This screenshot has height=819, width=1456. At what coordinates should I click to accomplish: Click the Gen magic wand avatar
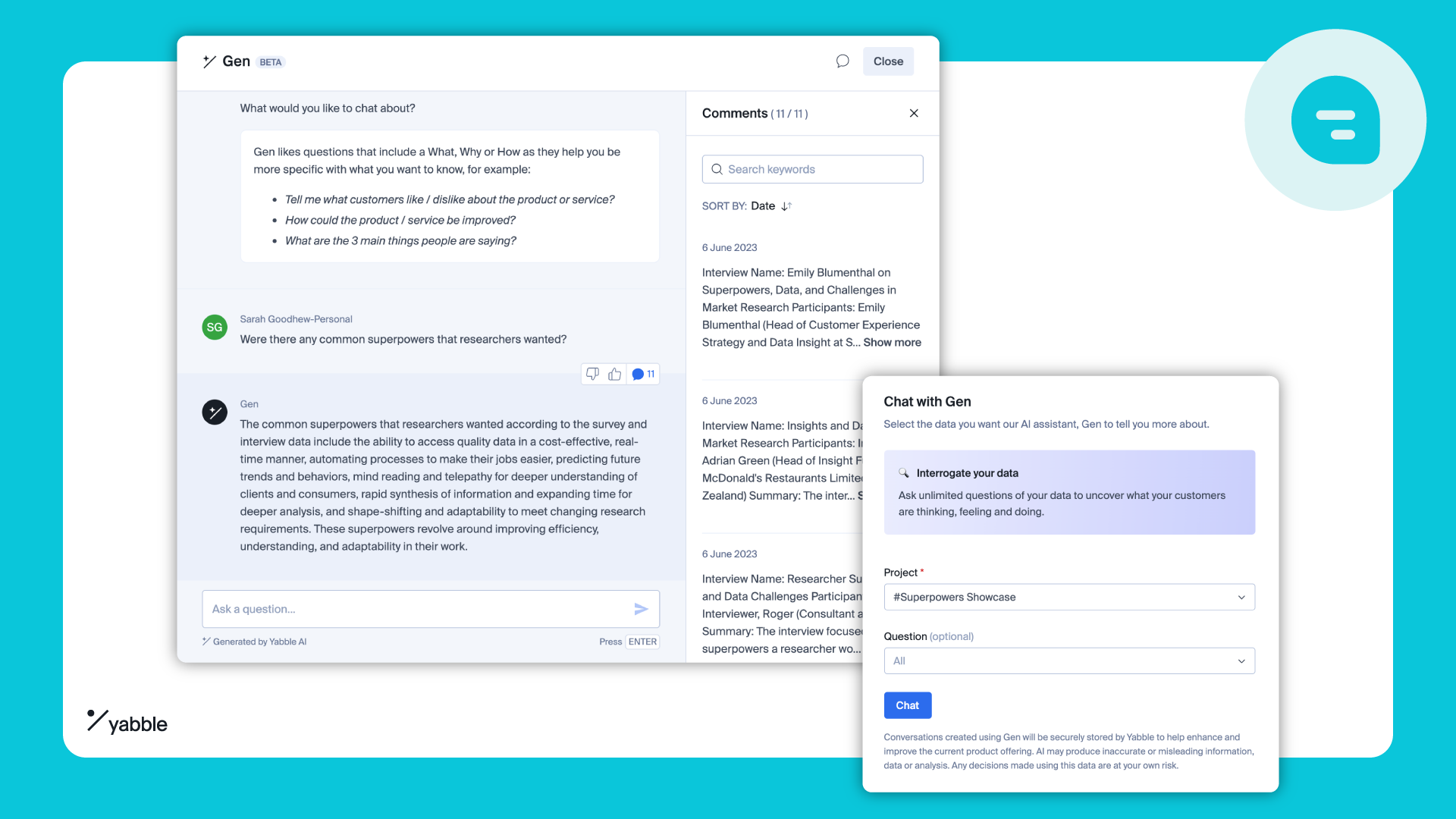[215, 413]
